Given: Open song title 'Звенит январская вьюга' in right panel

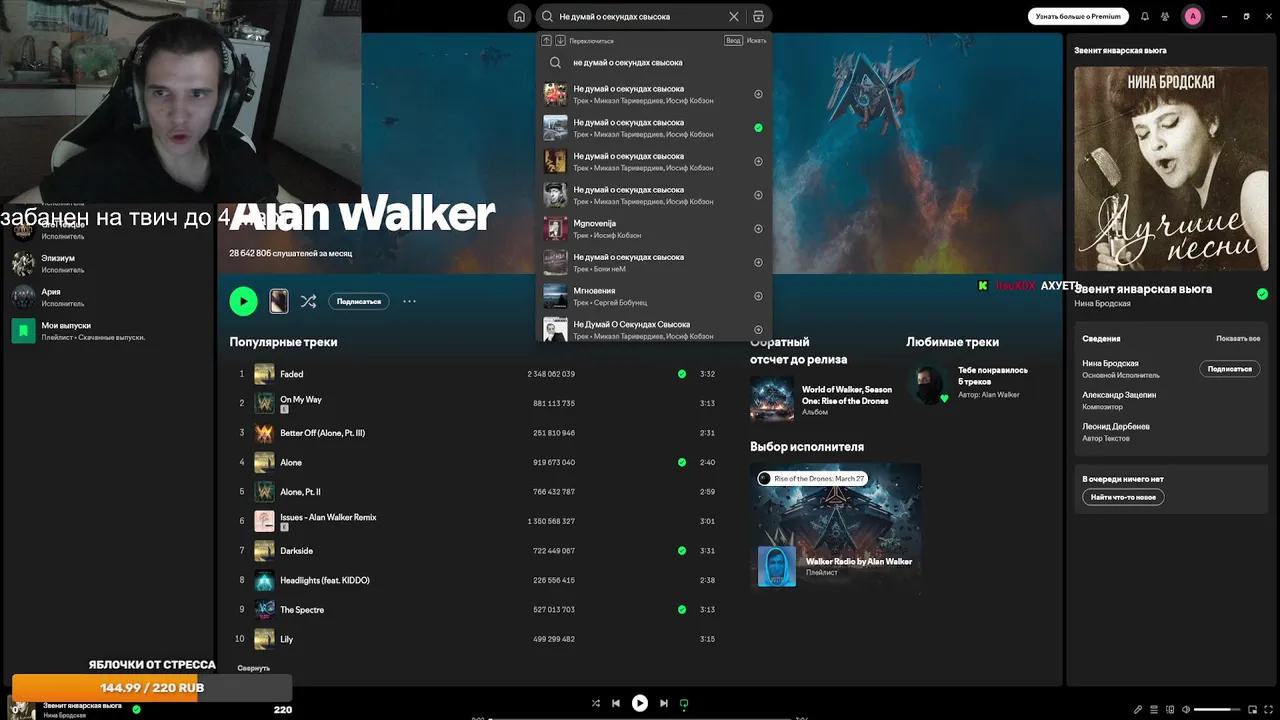Looking at the screenshot, I should click(1143, 289).
